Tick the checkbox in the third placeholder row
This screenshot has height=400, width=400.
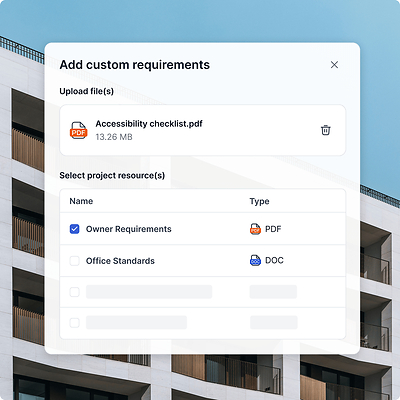tap(74, 292)
